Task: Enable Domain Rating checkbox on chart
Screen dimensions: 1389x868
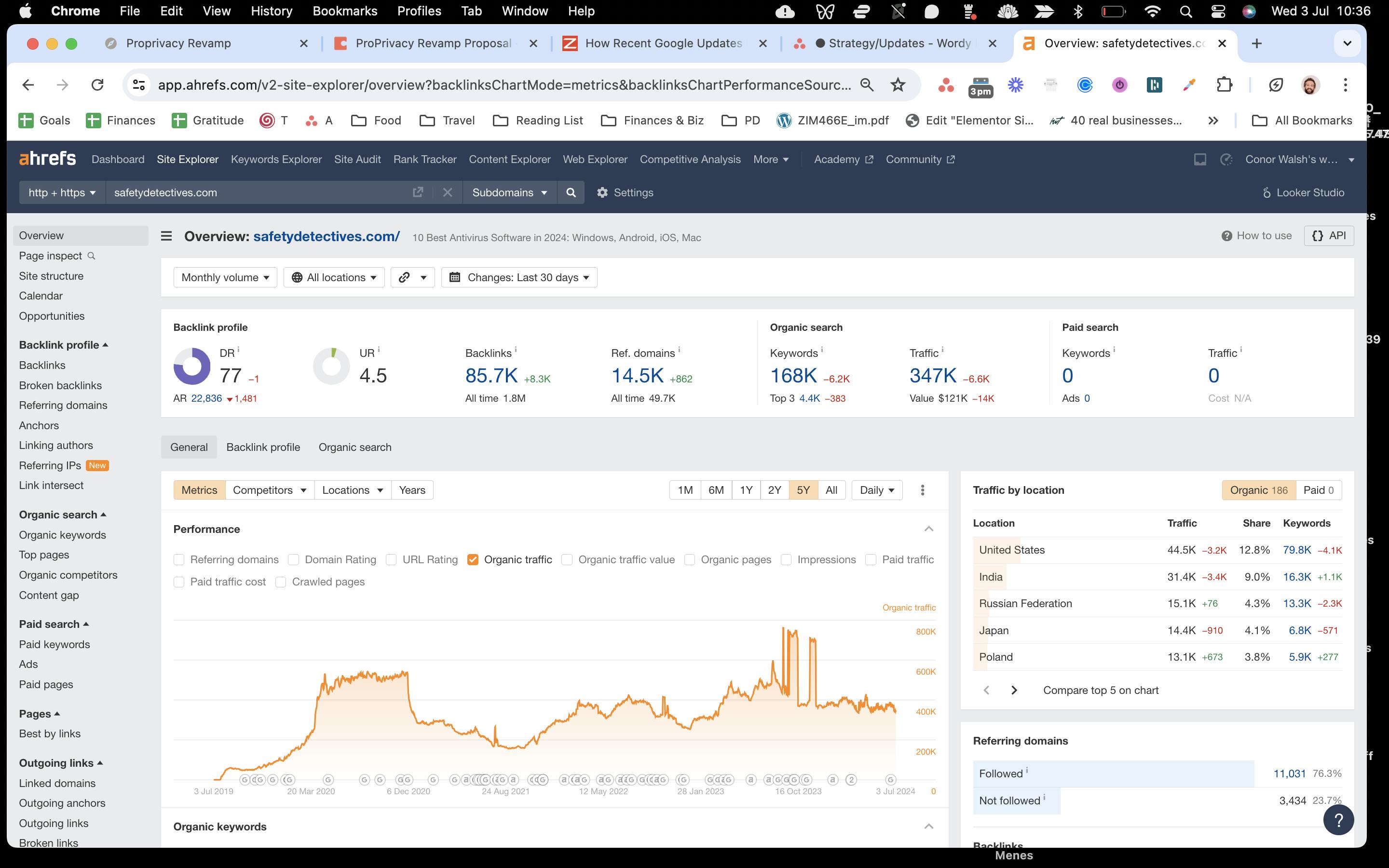Action: point(294,559)
